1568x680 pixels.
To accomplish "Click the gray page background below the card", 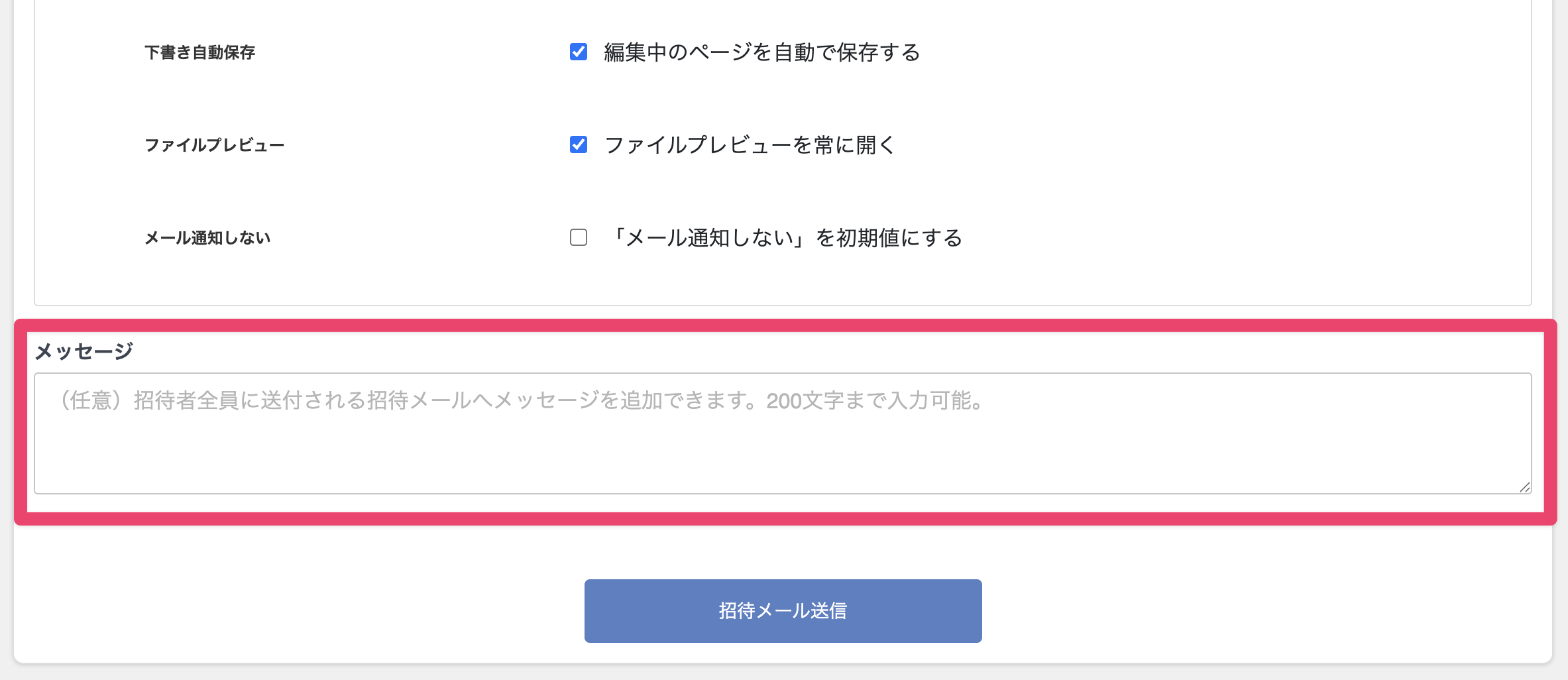I will (782, 672).
